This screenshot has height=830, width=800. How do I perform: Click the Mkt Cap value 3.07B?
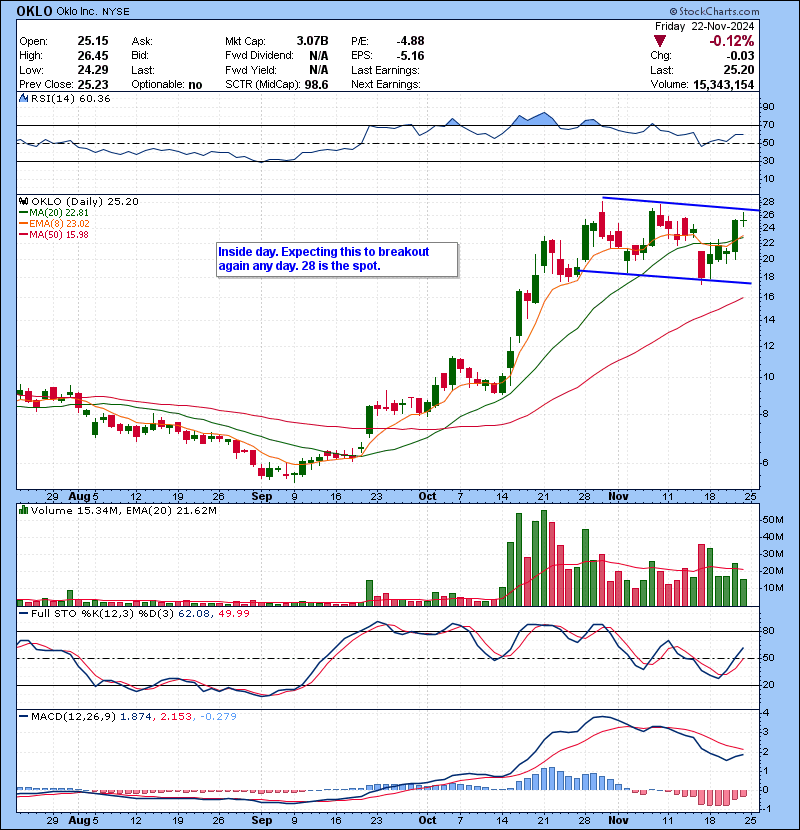[x=312, y=41]
